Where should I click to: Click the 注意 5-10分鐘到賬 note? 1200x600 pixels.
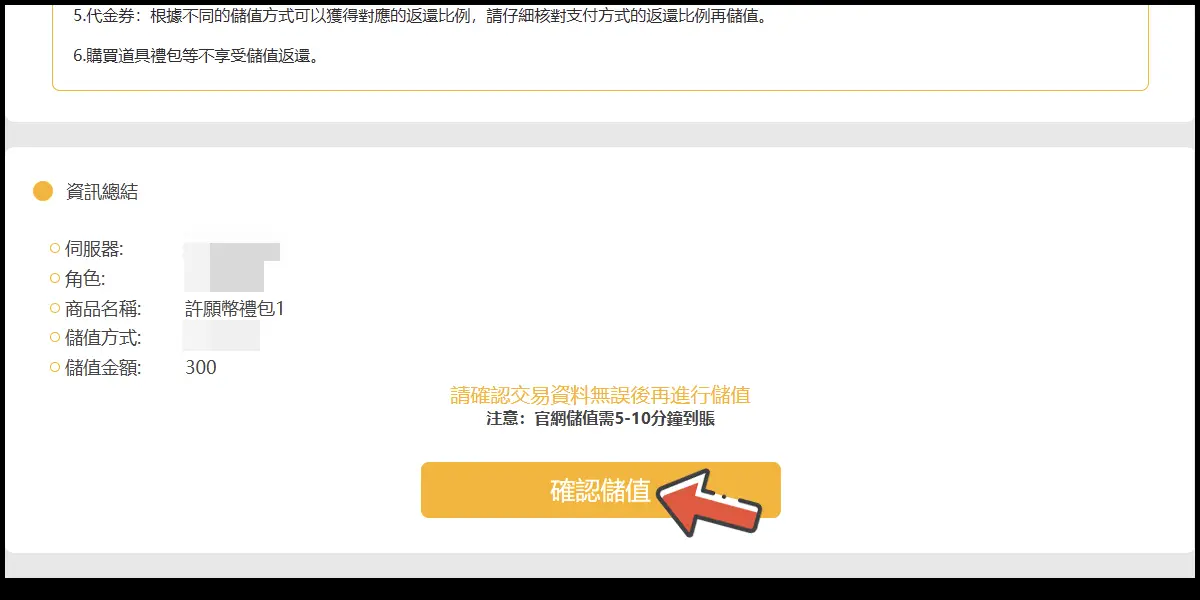click(x=600, y=419)
